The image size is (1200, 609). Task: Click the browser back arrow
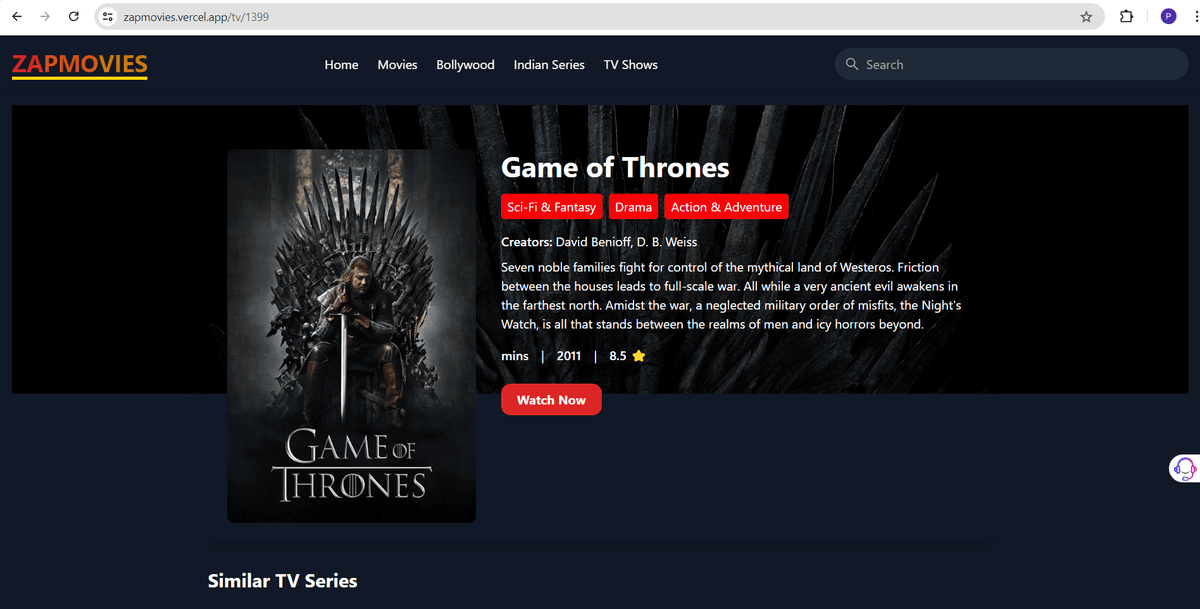[x=17, y=17]
